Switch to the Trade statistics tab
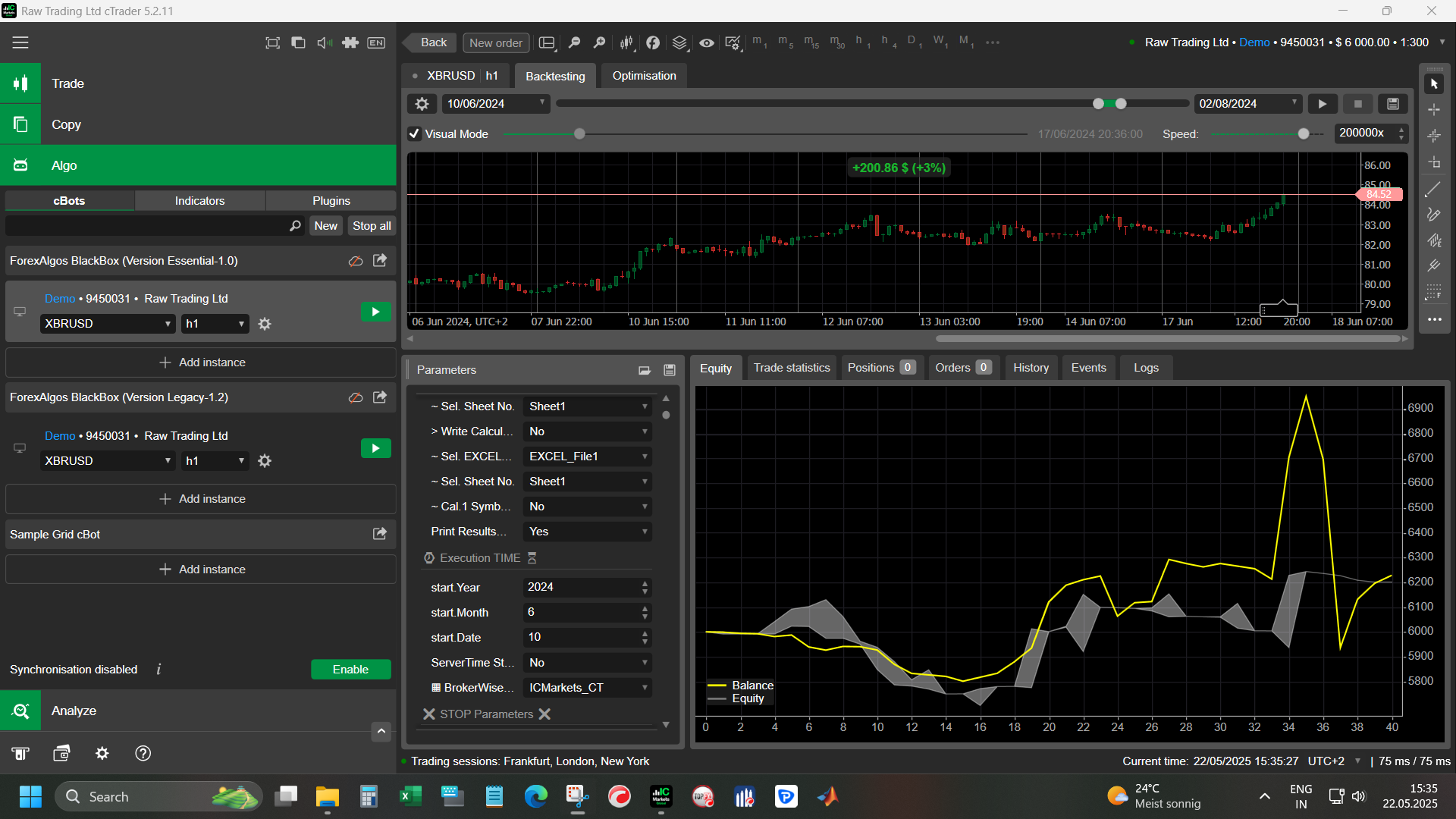The height and width of the screenshot is (819, 1456). [x=792, y=368]
